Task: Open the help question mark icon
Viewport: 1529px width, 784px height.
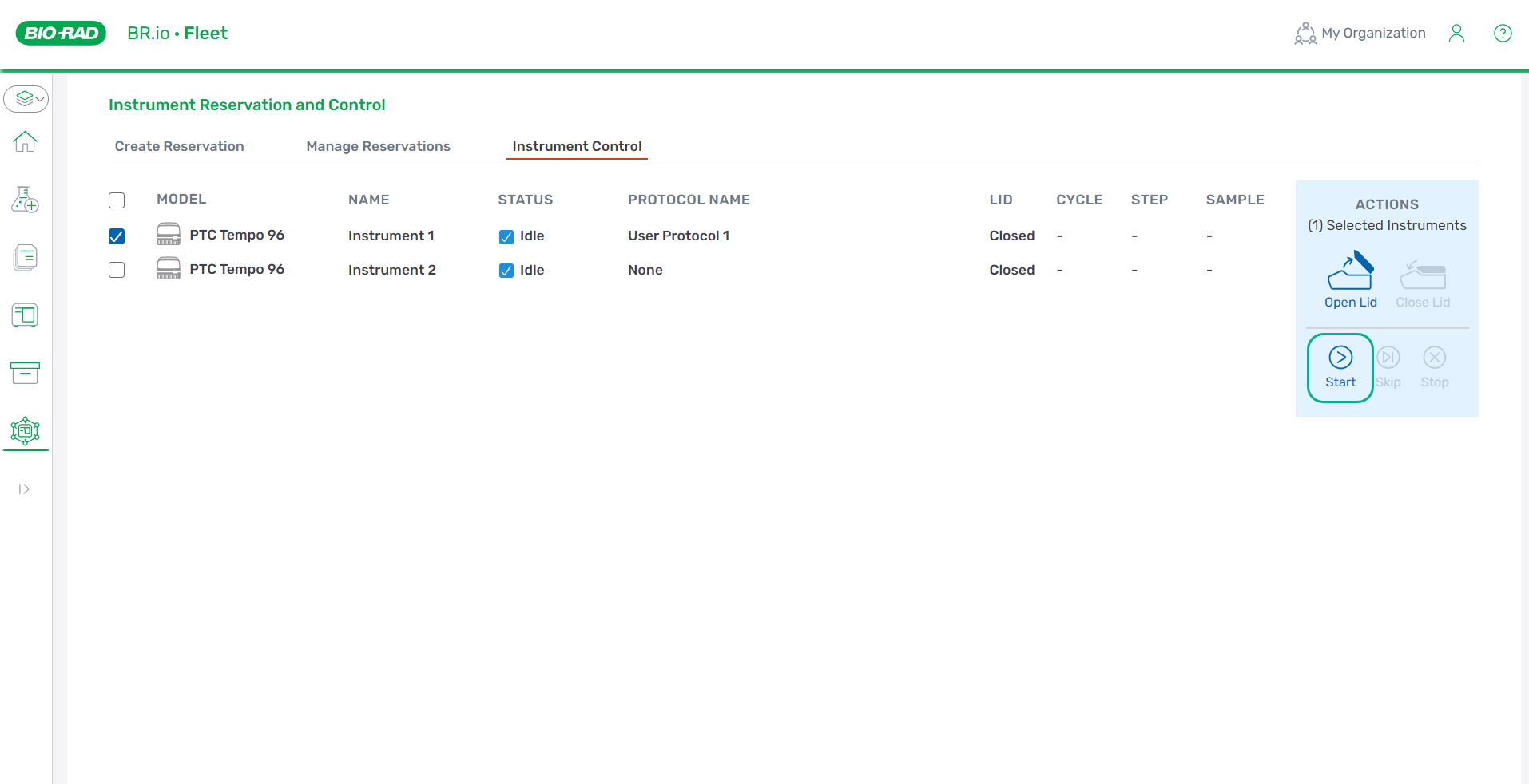Action: 1502,33
